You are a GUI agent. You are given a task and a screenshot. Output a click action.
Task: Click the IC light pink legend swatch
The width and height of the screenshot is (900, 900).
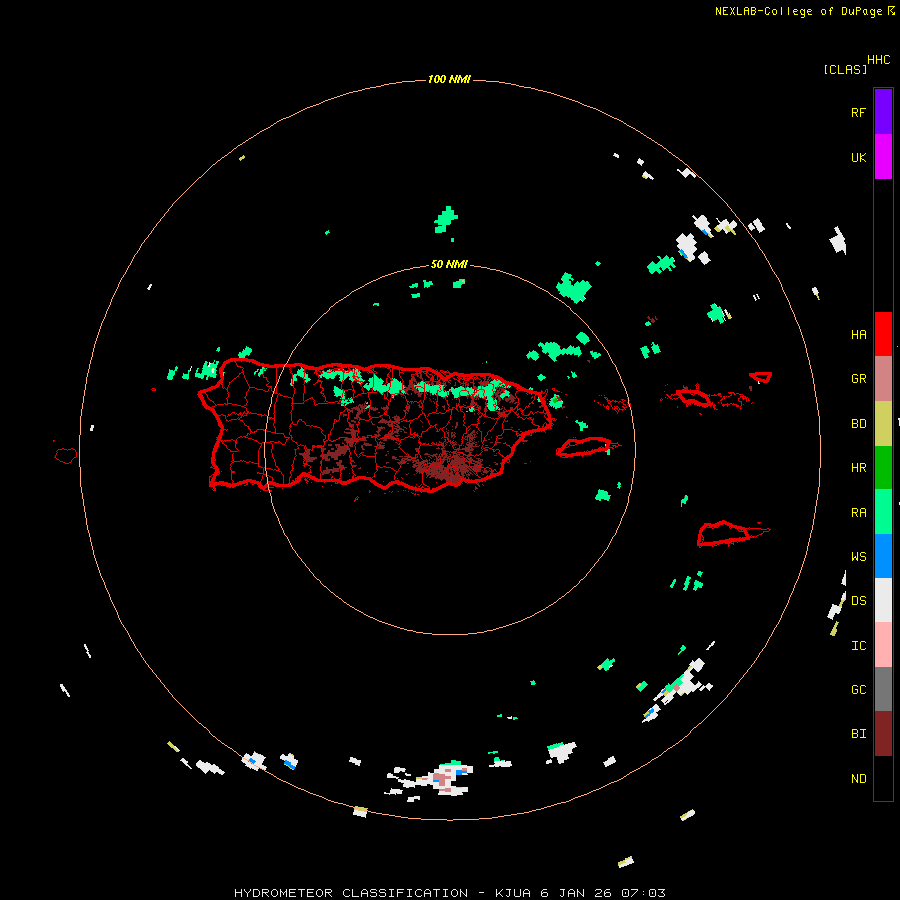(x=883, y=645)
